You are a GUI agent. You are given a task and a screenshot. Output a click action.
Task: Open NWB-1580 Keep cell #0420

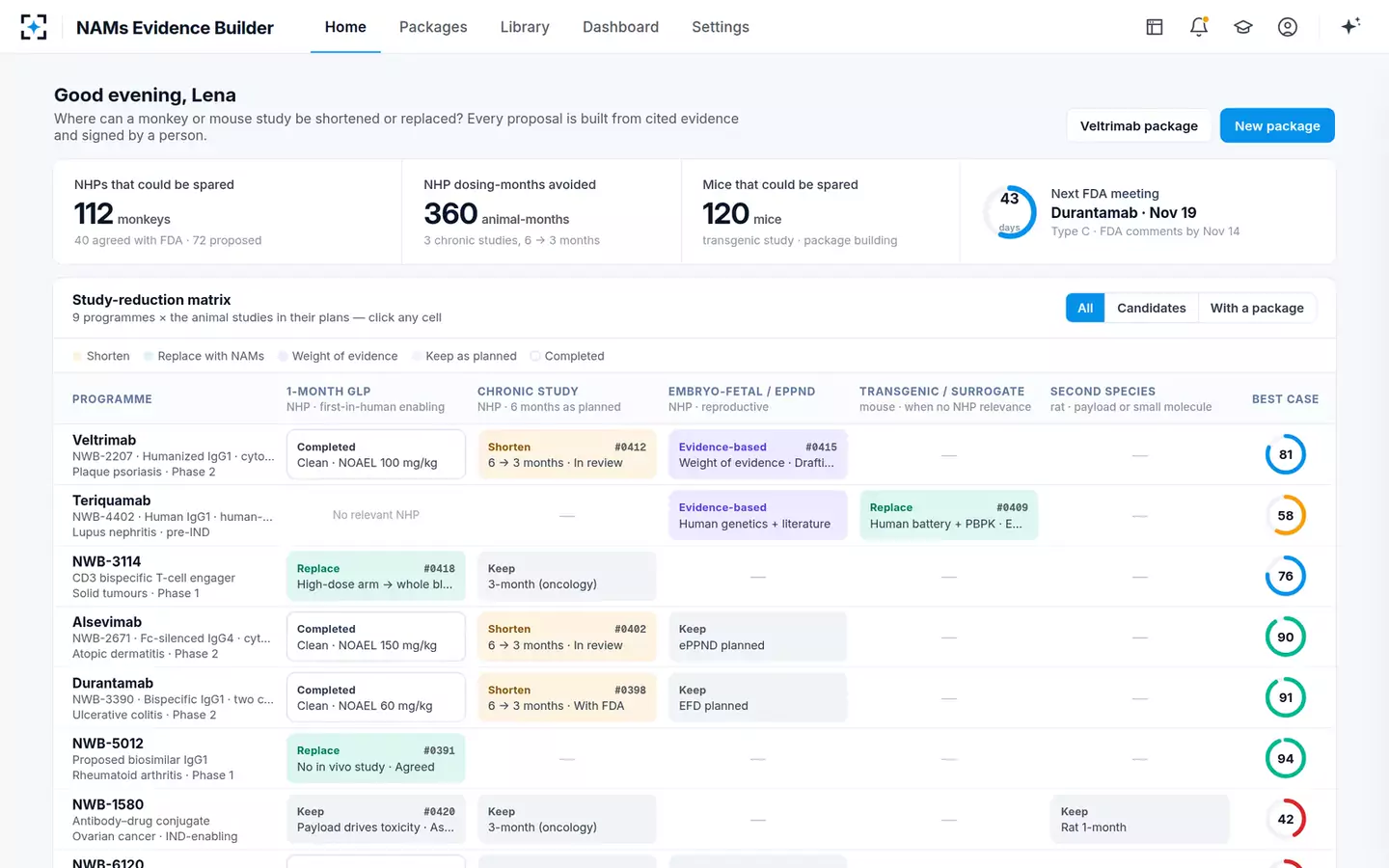pos(376,819)
